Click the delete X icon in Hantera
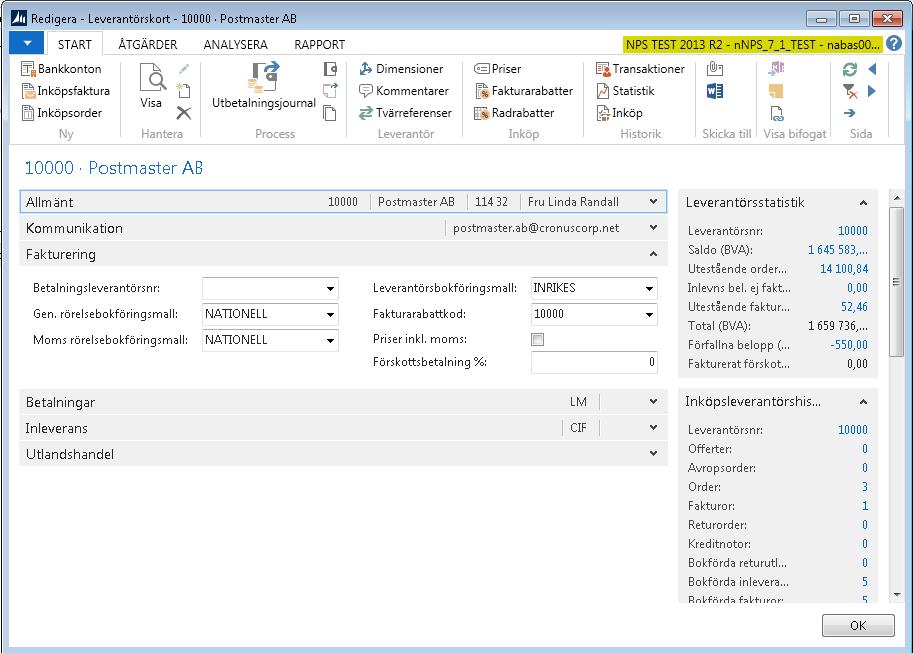913x653 pixels. [x=184, y=113]
